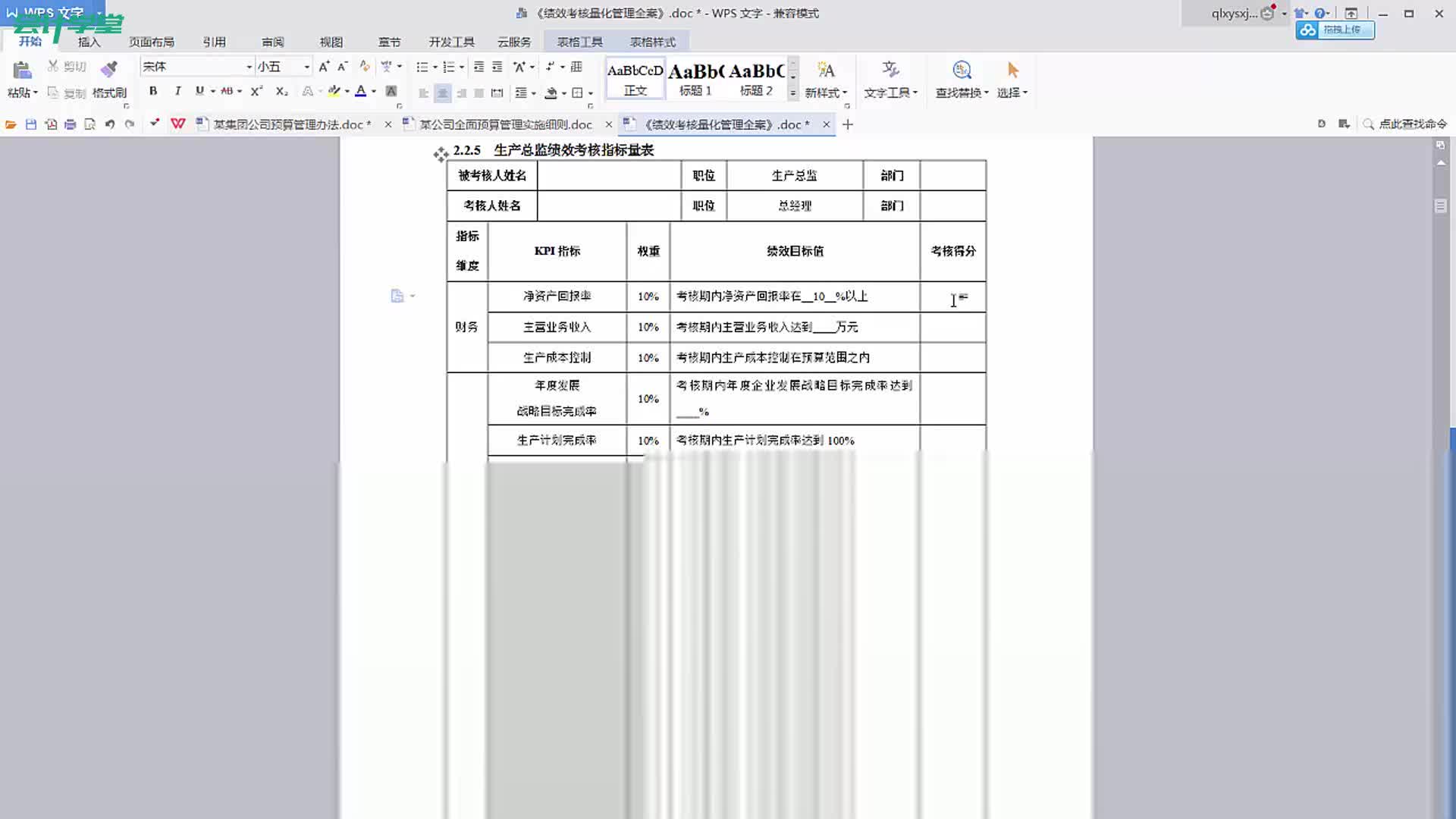The width and height of the screenshot is (1456, 819).
Task: Click the table move handle cross icon
Action: (x=441, y=155)
